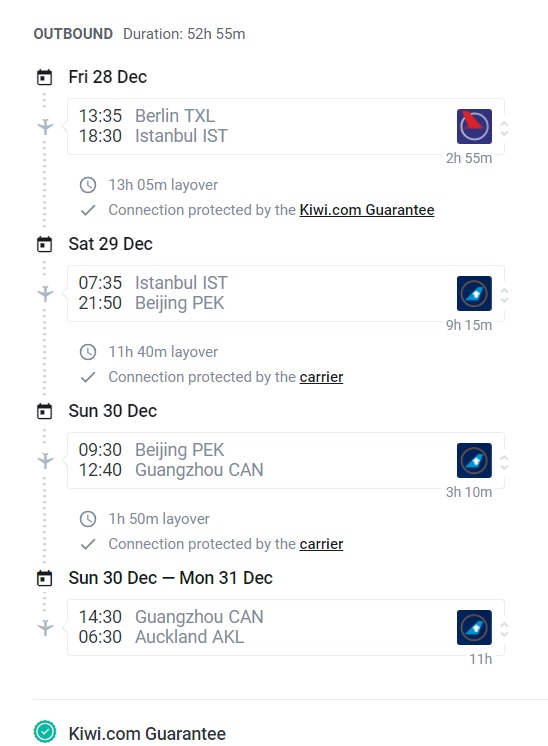Click checkmark icon next to Kiwi.com Guarantee connection
Viewport: 548px width, 746px height.
[x=88, y=210]
